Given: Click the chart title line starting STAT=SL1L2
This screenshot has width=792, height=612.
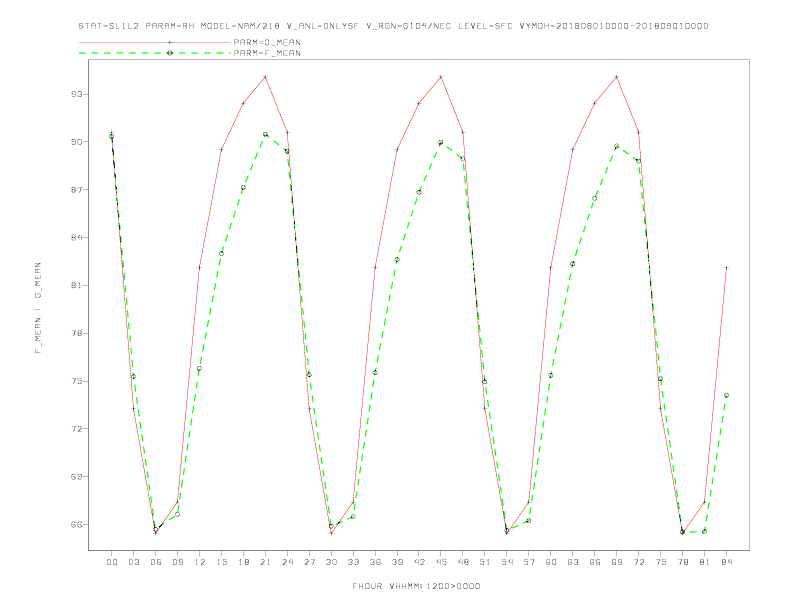Looking at the screenshot, I should pyautogui.click(x=393, y=26).
